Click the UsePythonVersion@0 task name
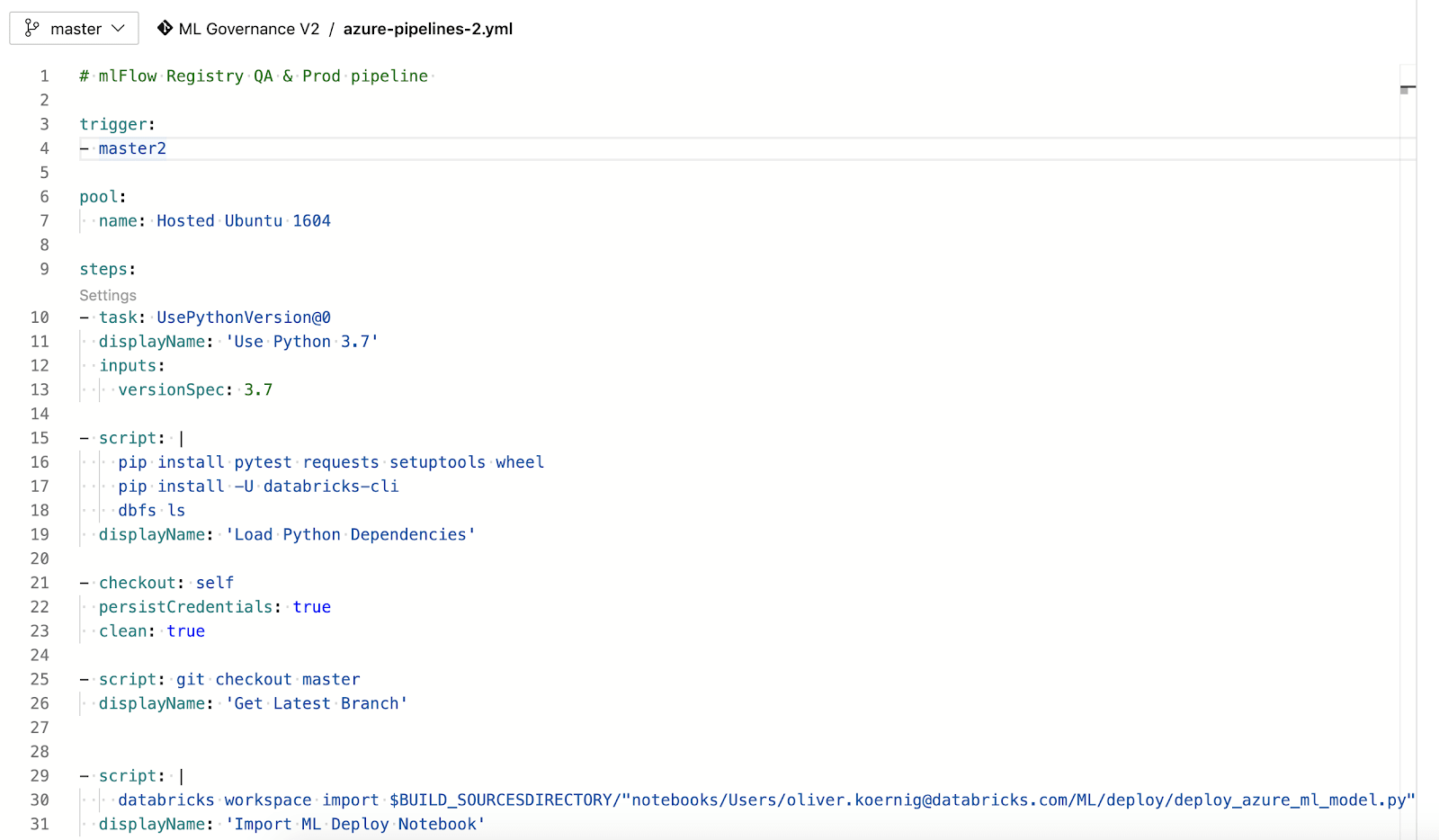 click(243, 317)
